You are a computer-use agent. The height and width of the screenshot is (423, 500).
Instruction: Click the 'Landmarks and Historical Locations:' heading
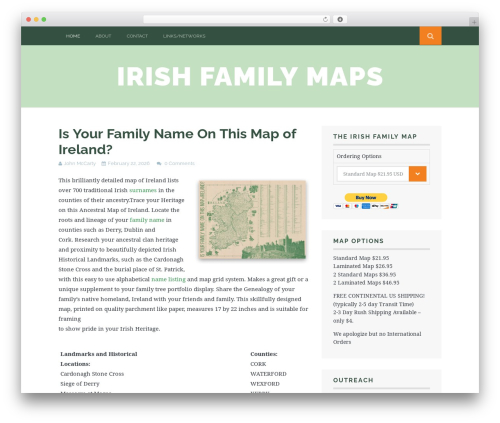(99, 359)
